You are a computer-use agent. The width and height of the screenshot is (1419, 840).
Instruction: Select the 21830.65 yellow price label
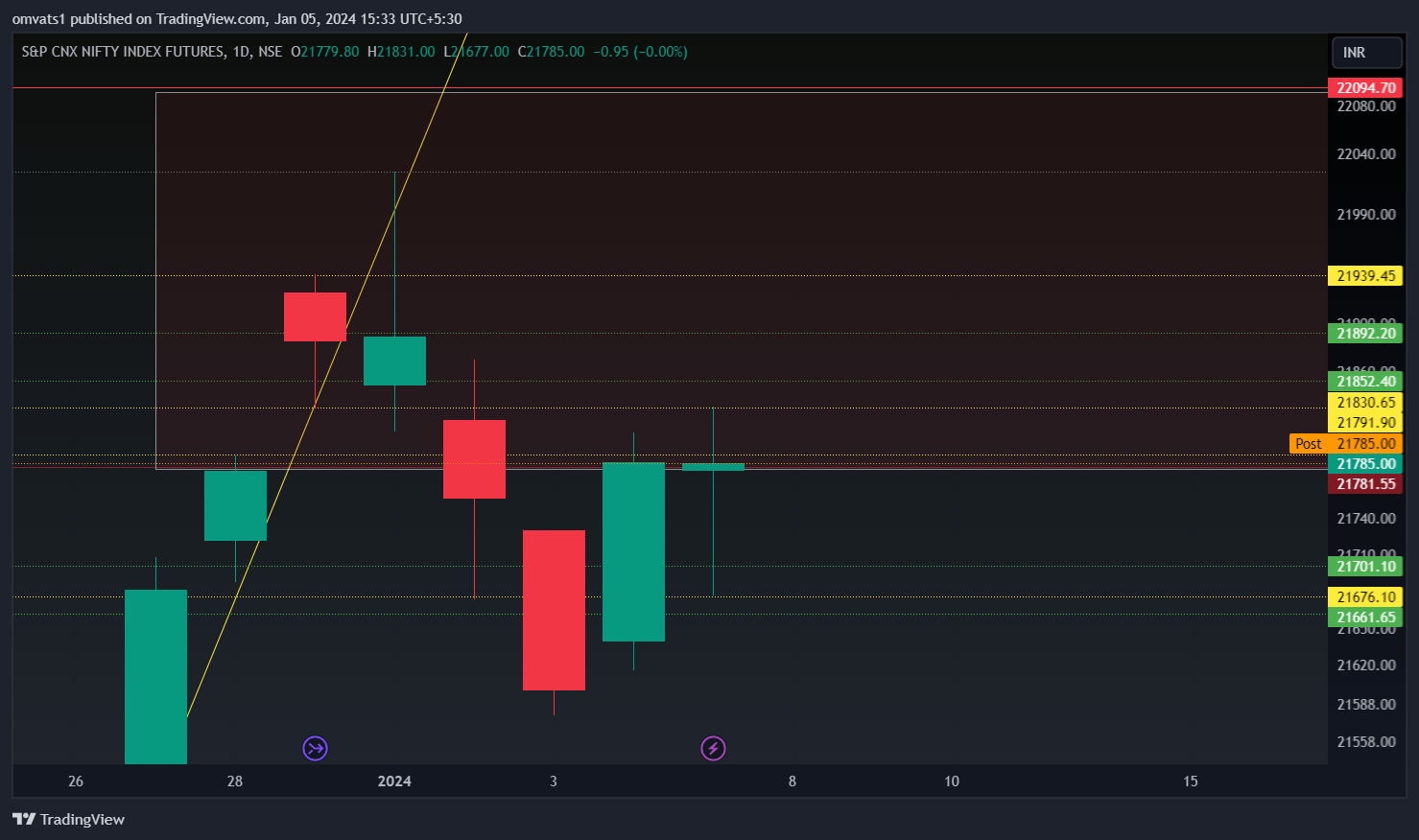tap(1365, 403)
